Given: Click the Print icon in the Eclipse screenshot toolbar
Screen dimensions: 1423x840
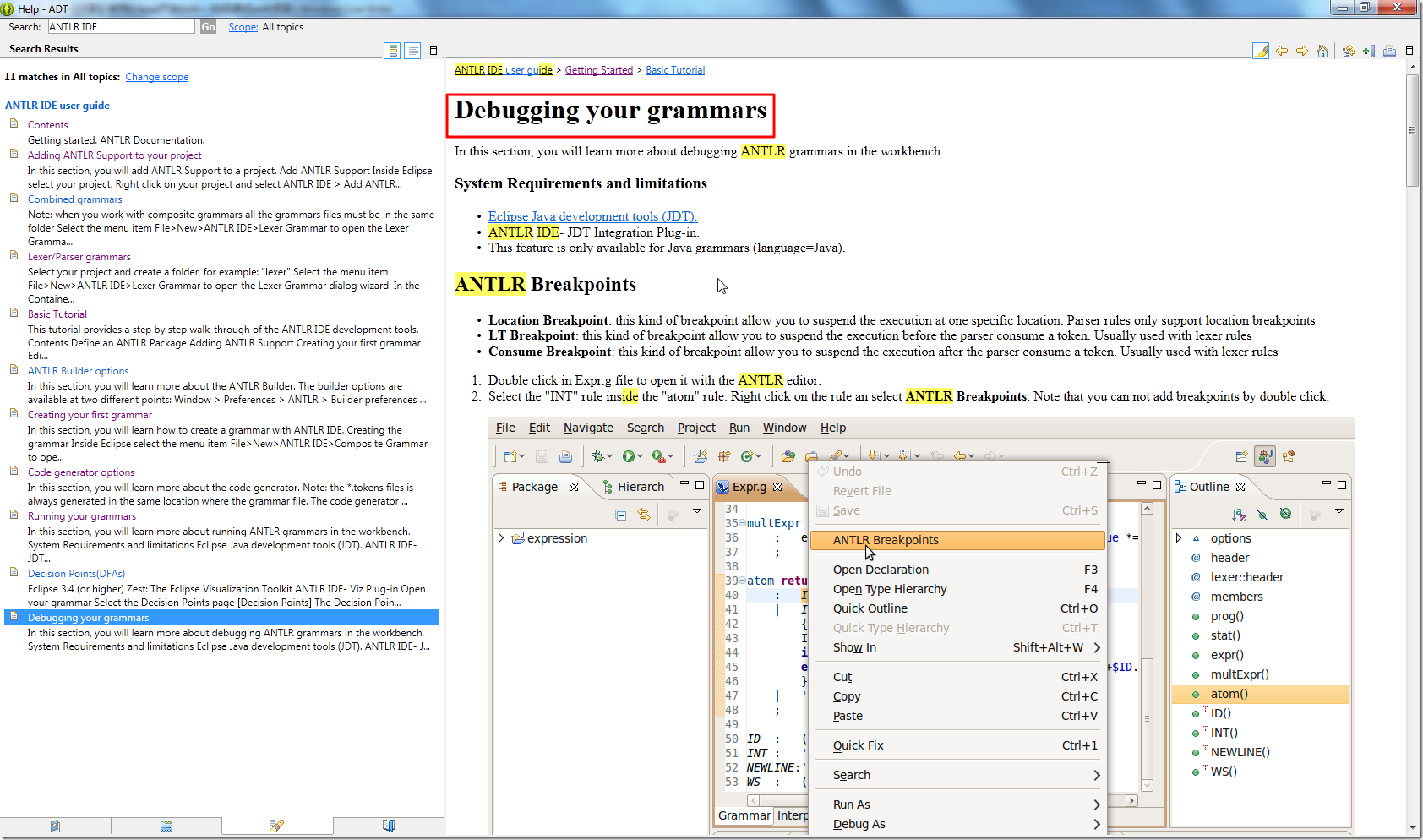Looking at the screenshot, I should (x=565, y=456).
